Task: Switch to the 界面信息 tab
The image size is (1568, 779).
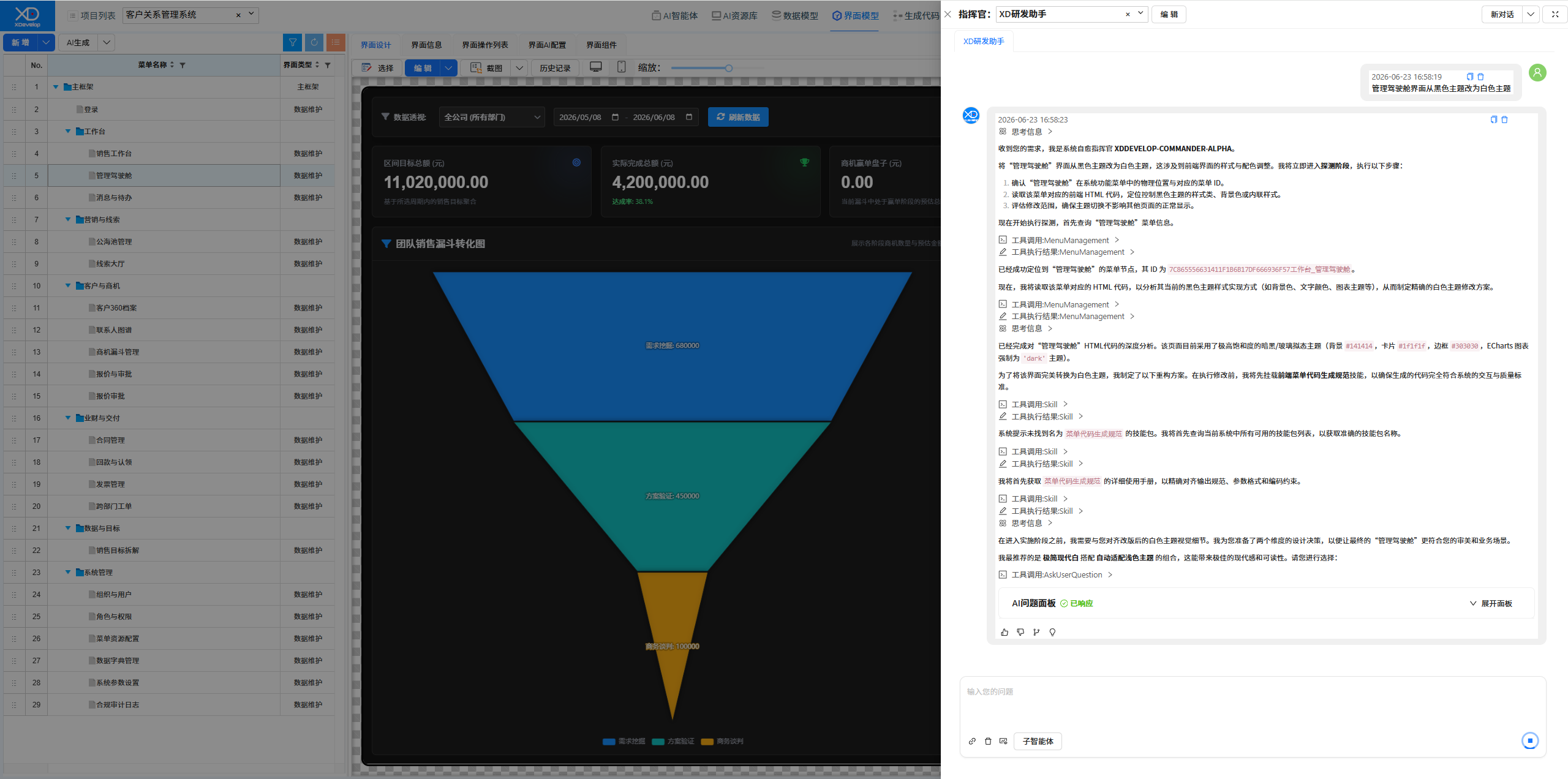Action: point(426,45)
